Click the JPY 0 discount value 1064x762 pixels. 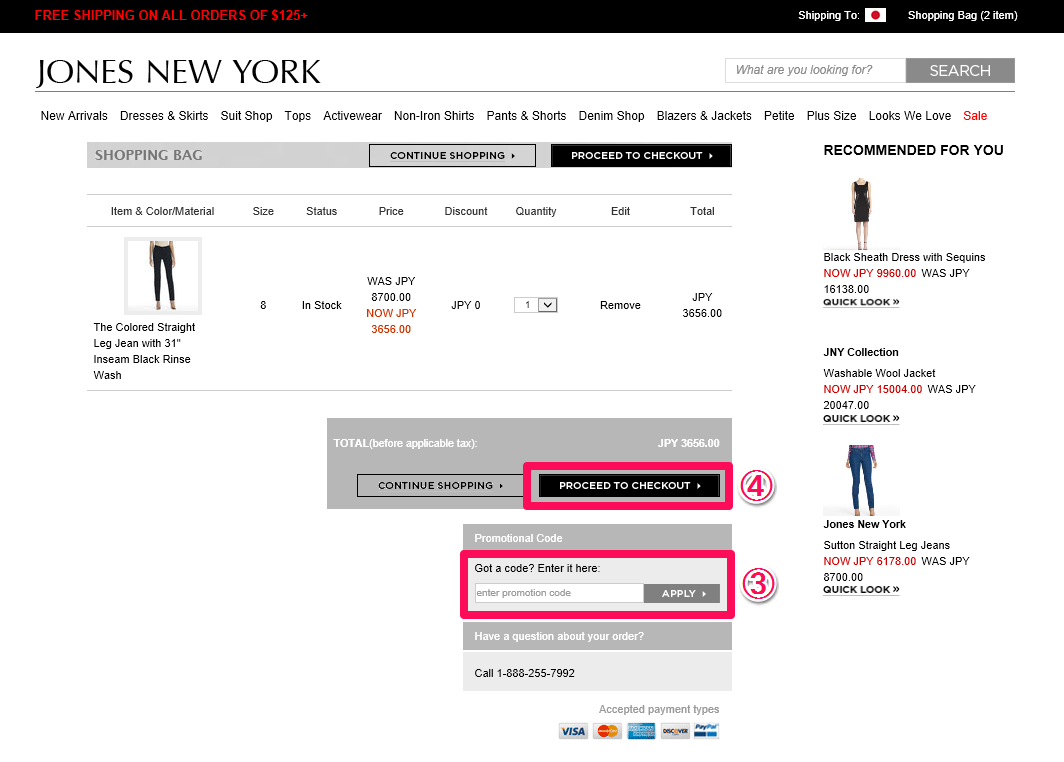[466, 305]
